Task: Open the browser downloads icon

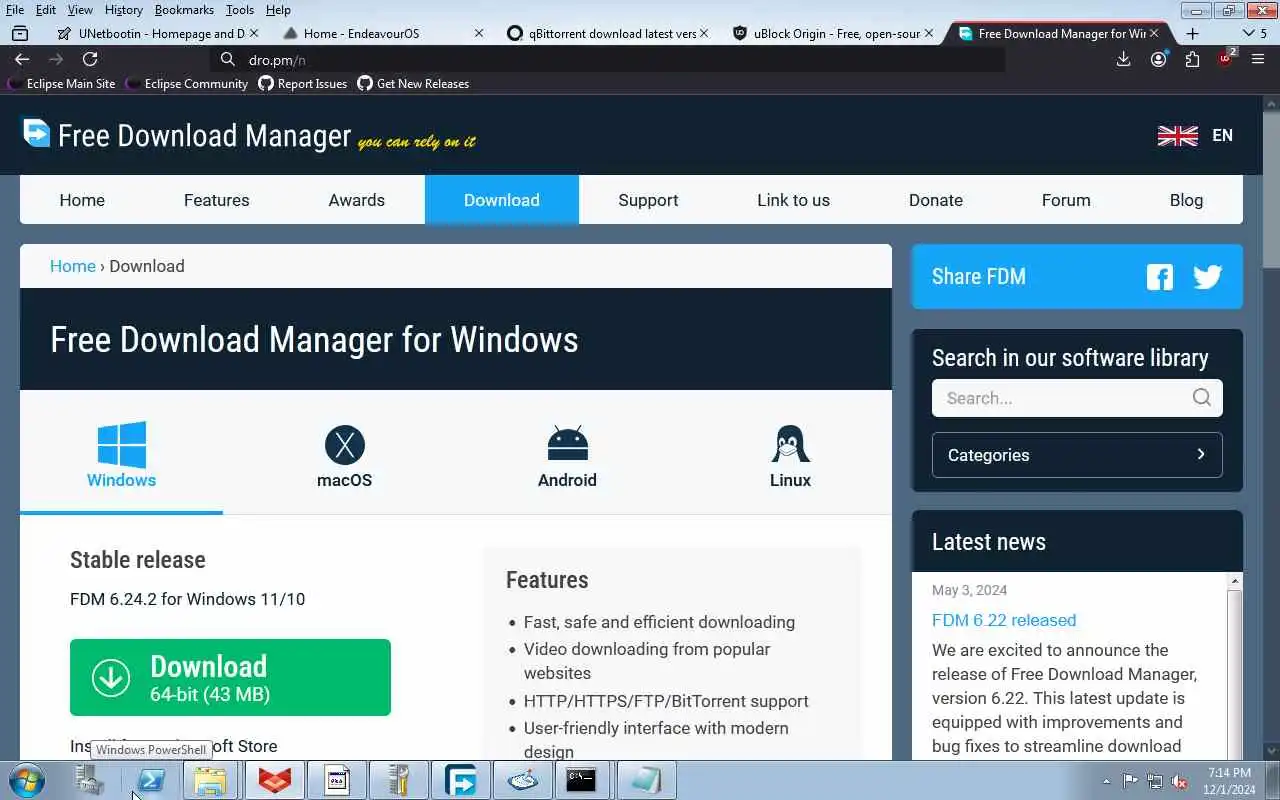Action: point(1124,59)
